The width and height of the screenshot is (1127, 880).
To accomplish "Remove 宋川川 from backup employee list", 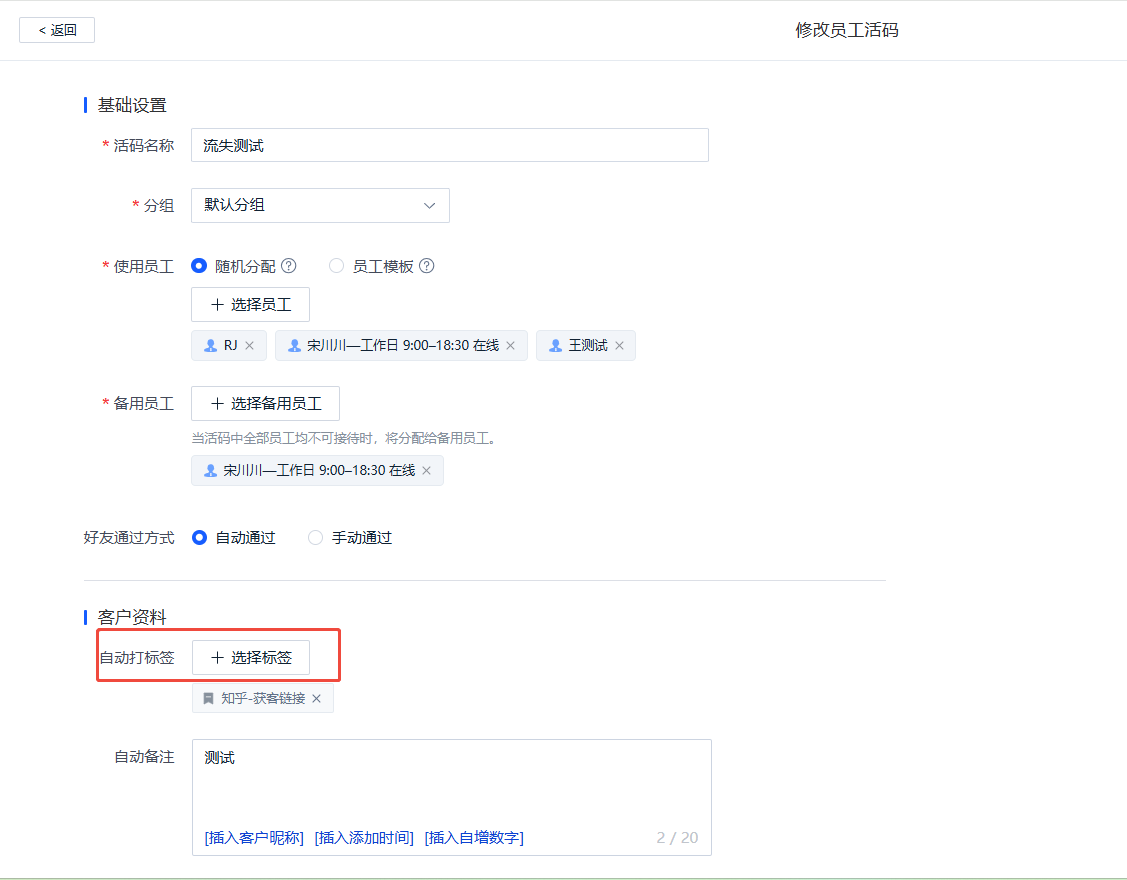I will click(x=426, y=471).
